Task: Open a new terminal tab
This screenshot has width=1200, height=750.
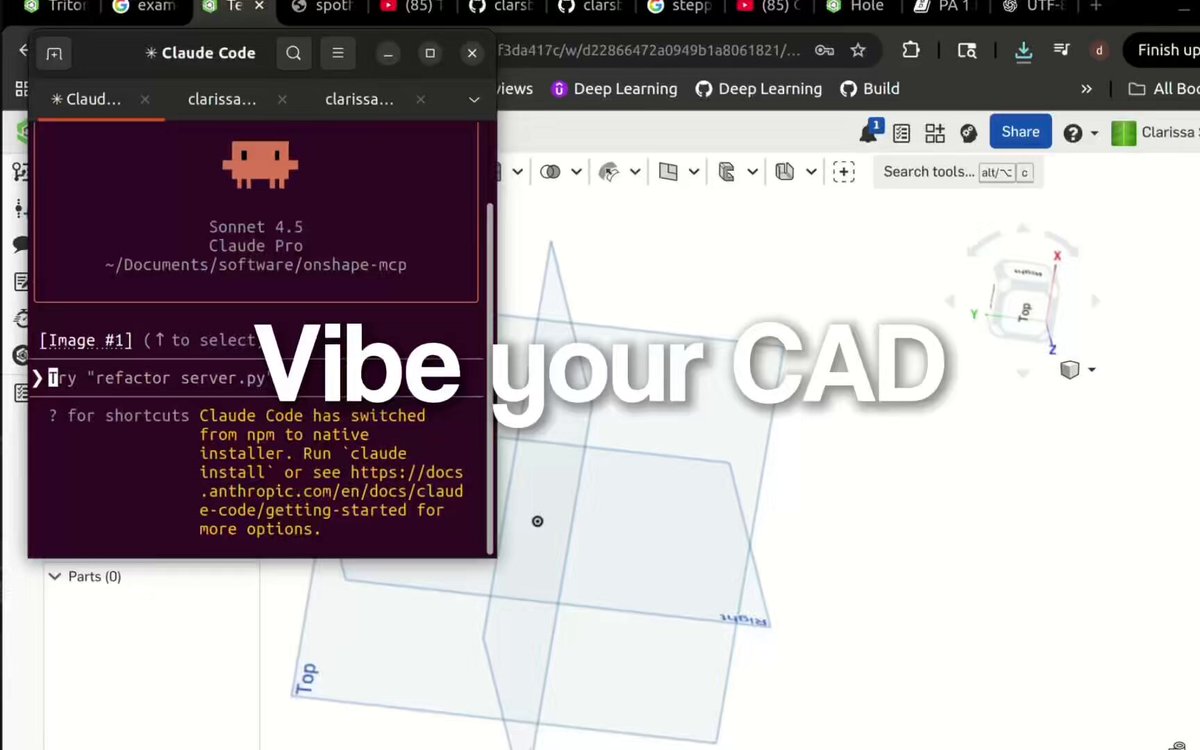Action: (54, 53)
